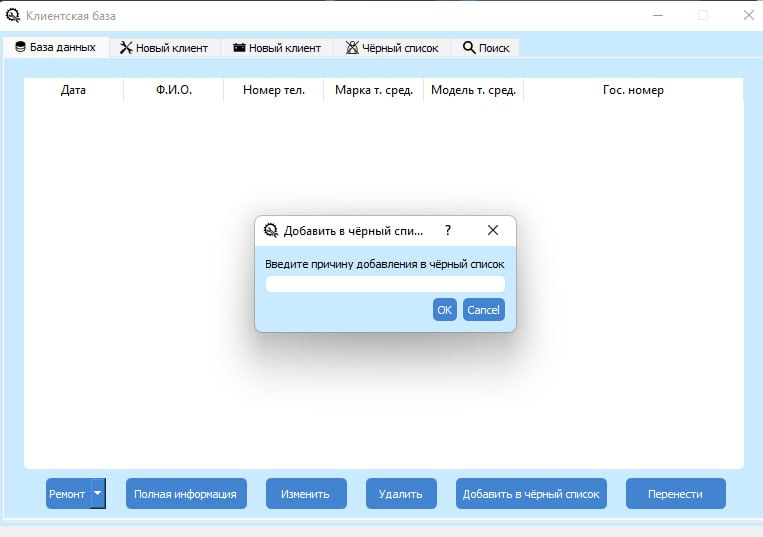Click the Модель т. сред. column header

(x=473, y=90)
